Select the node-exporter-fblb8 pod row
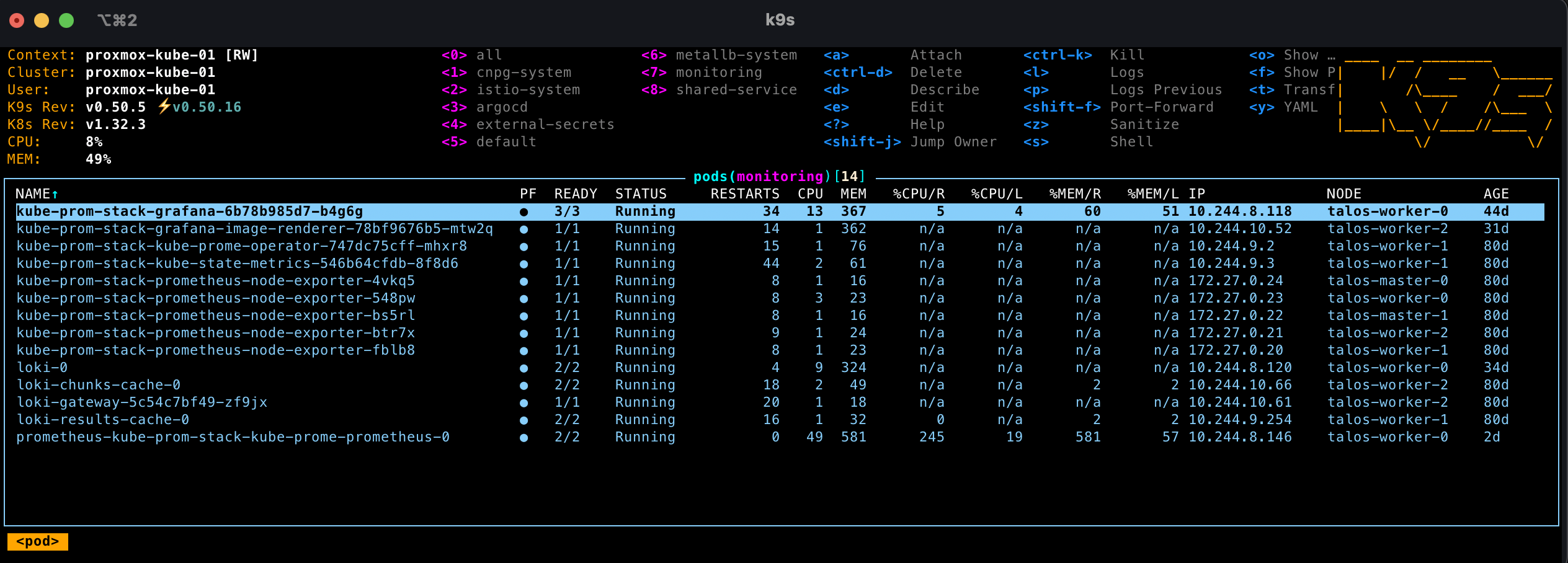 coord(215,350)
